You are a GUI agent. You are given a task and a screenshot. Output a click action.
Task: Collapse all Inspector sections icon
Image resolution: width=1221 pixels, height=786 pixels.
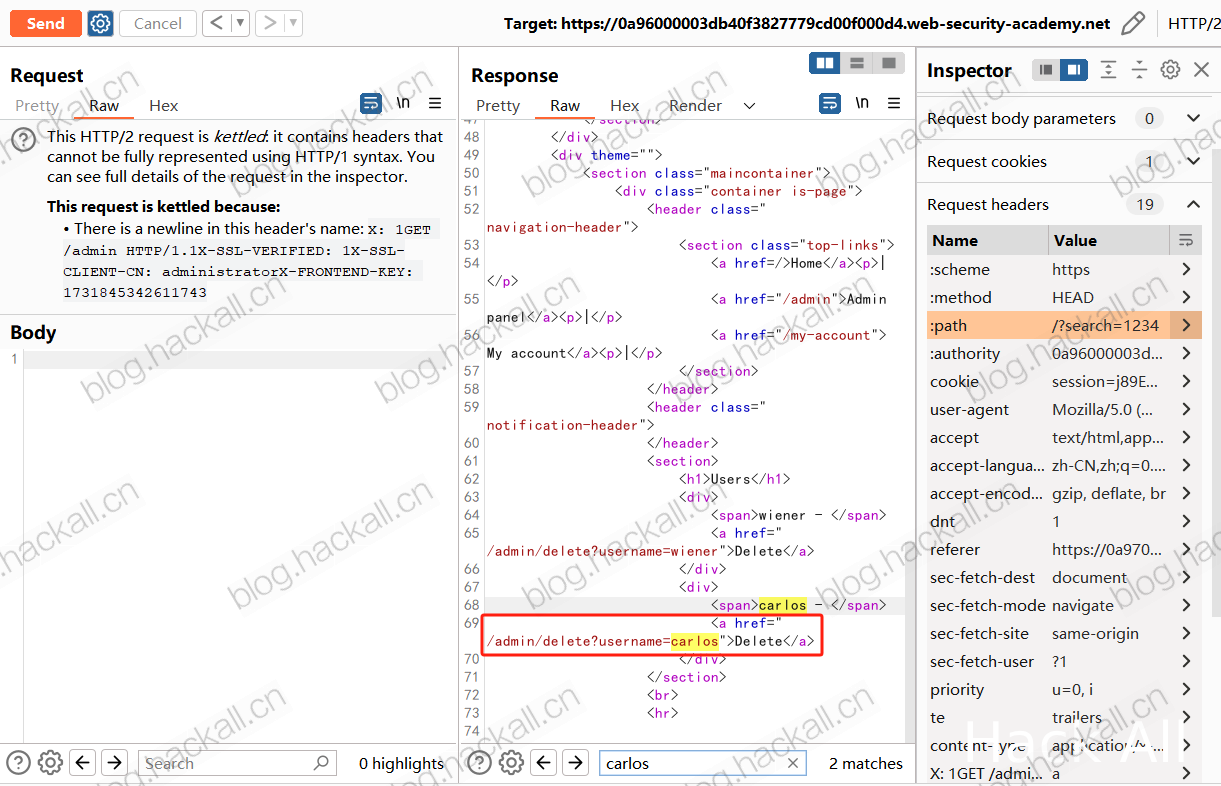pos(1139,70)
